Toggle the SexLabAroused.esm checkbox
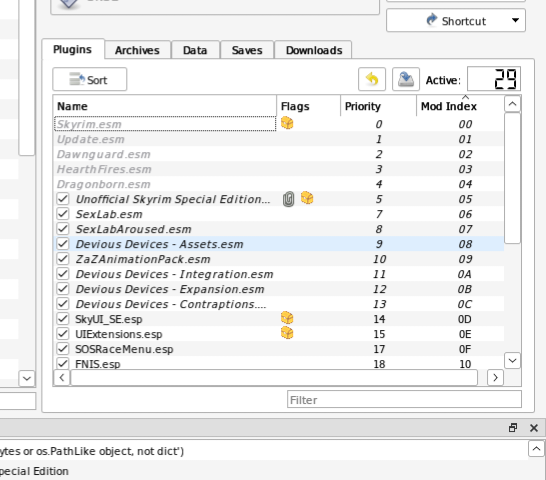The height and width of the screenshot is (480, 546). [63, 229]
